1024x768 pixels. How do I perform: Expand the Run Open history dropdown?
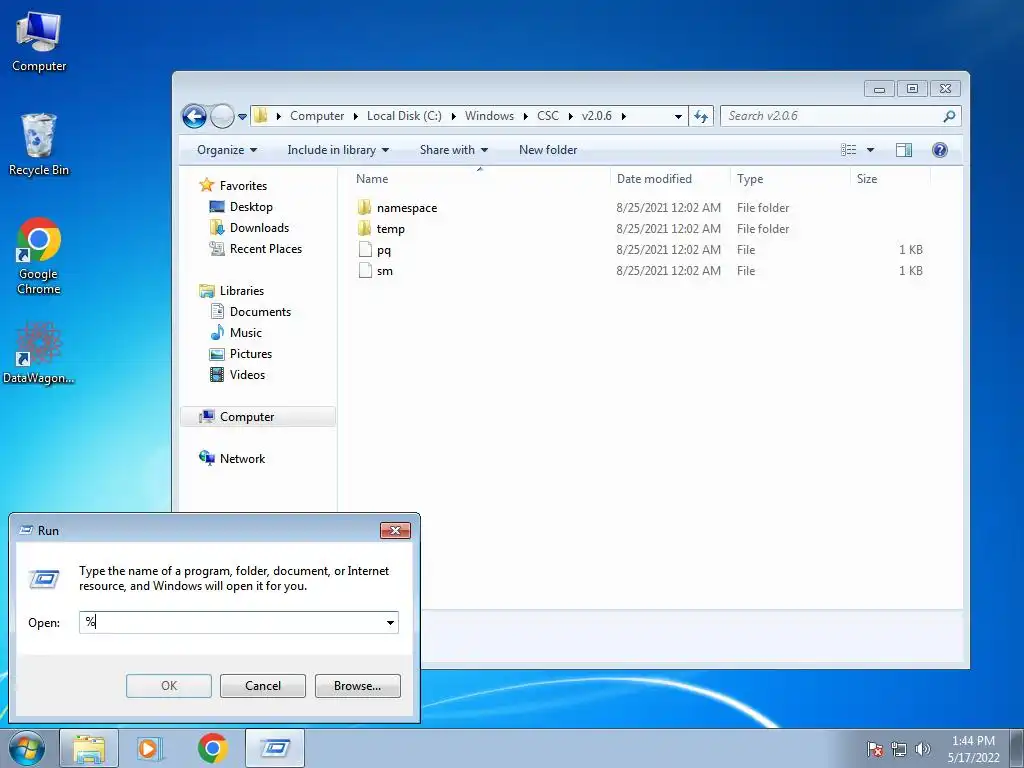click(391, 622)
